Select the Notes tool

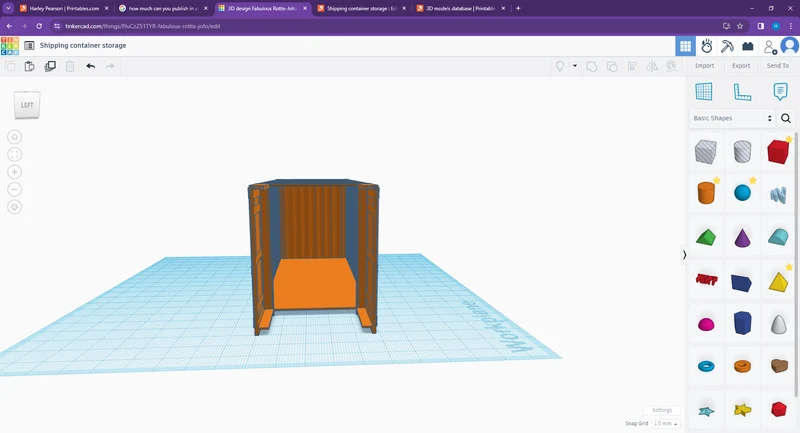pyautogui.click(x=780, y=92)
